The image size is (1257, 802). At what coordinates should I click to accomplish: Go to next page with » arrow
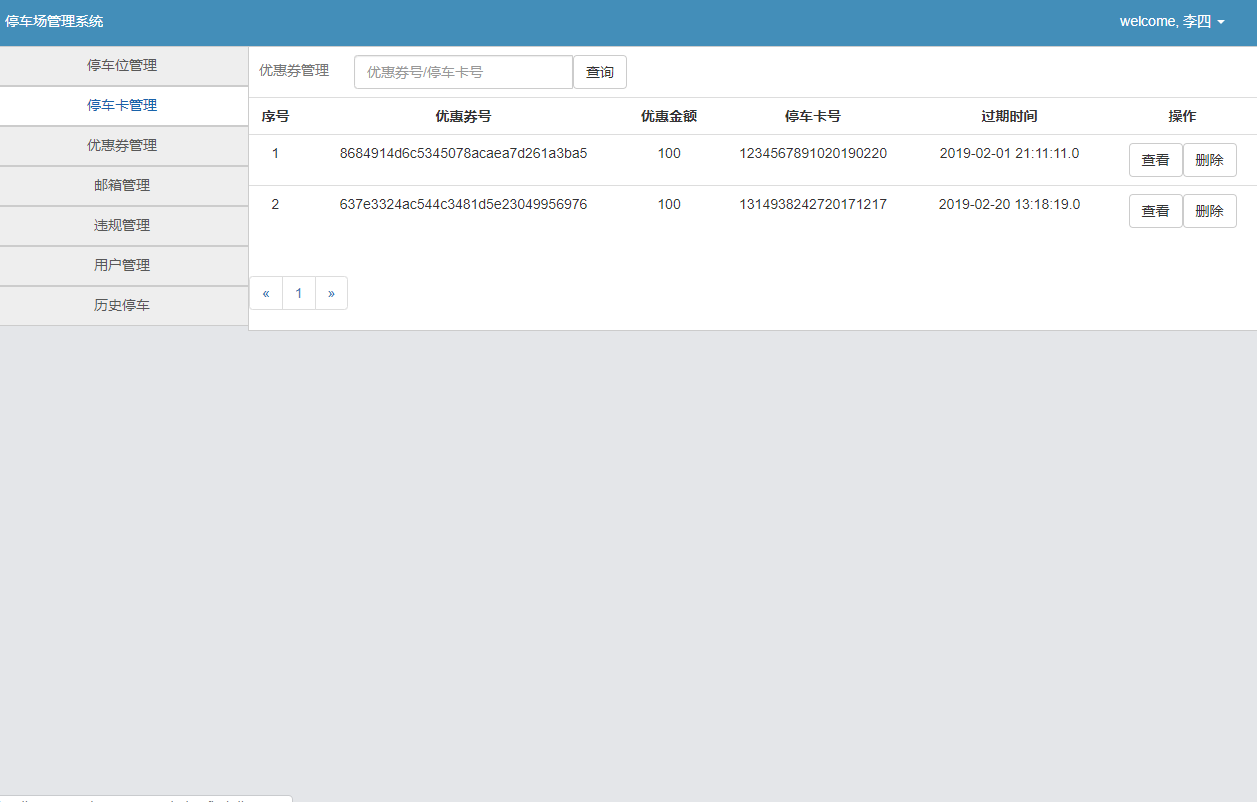[x=331, y=294]
